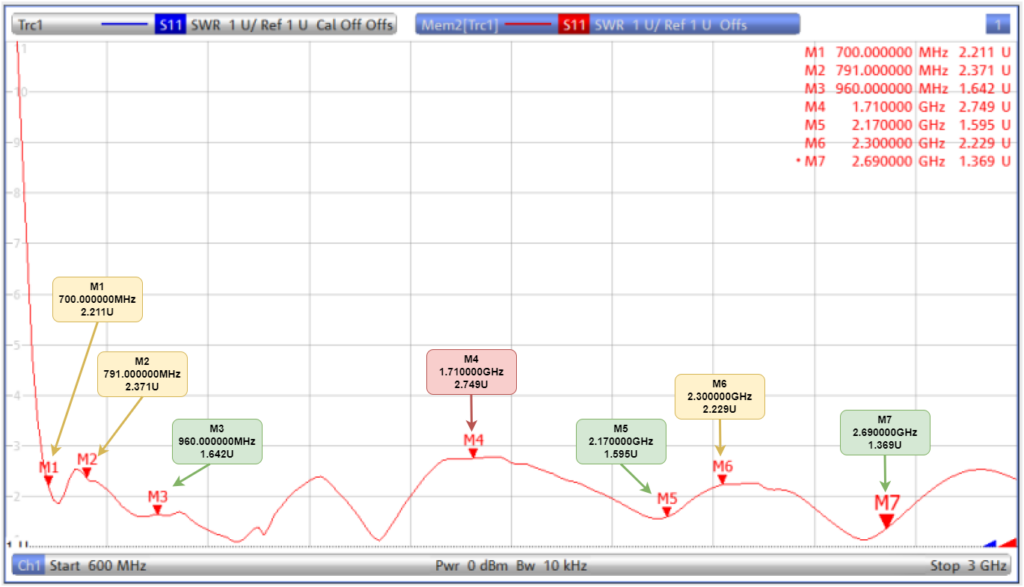Click the diagram number 1 box
1024x587 pixels.
click(x=997, y=25)
